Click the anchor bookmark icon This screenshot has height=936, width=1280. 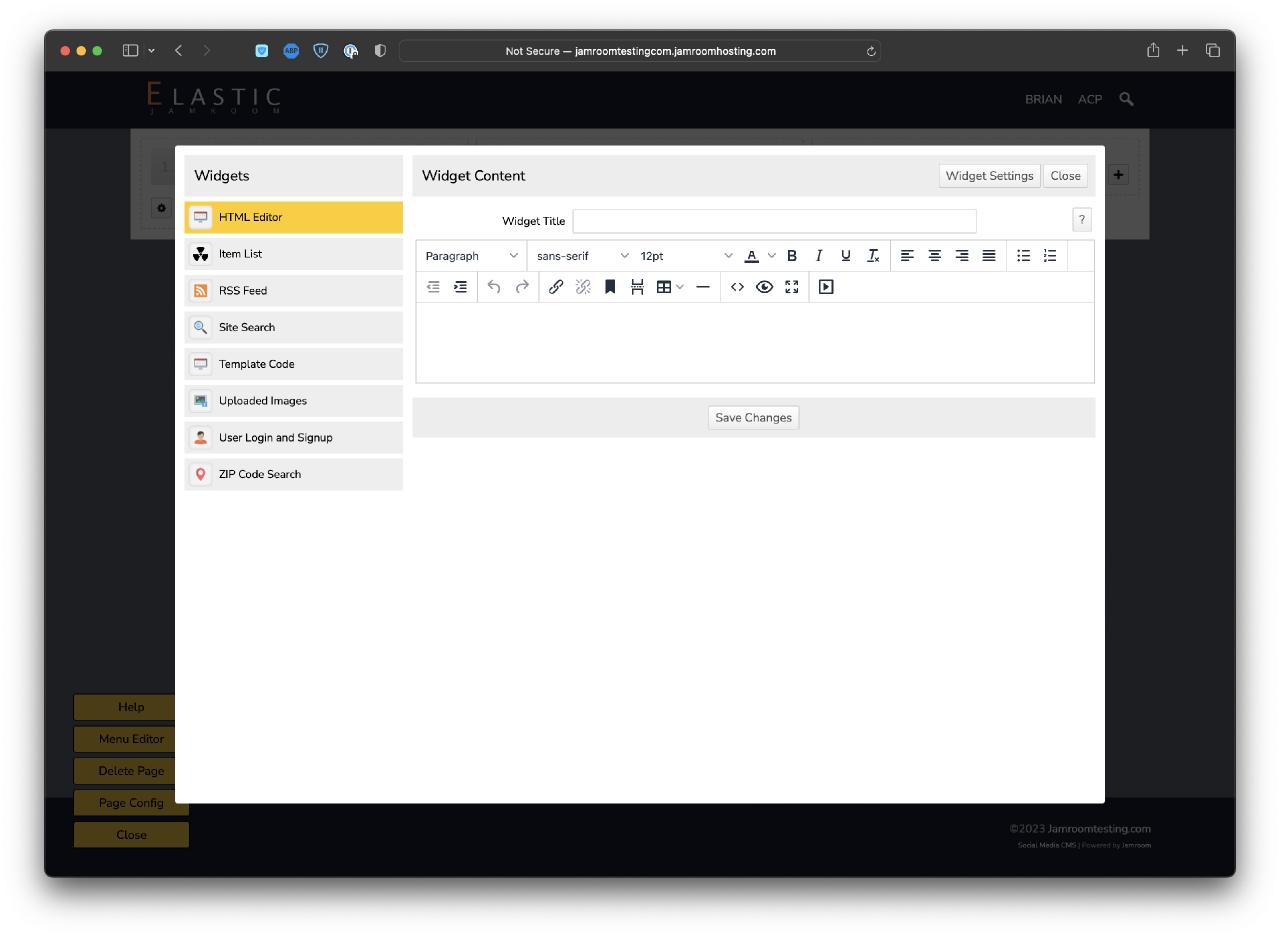[610, 287]
